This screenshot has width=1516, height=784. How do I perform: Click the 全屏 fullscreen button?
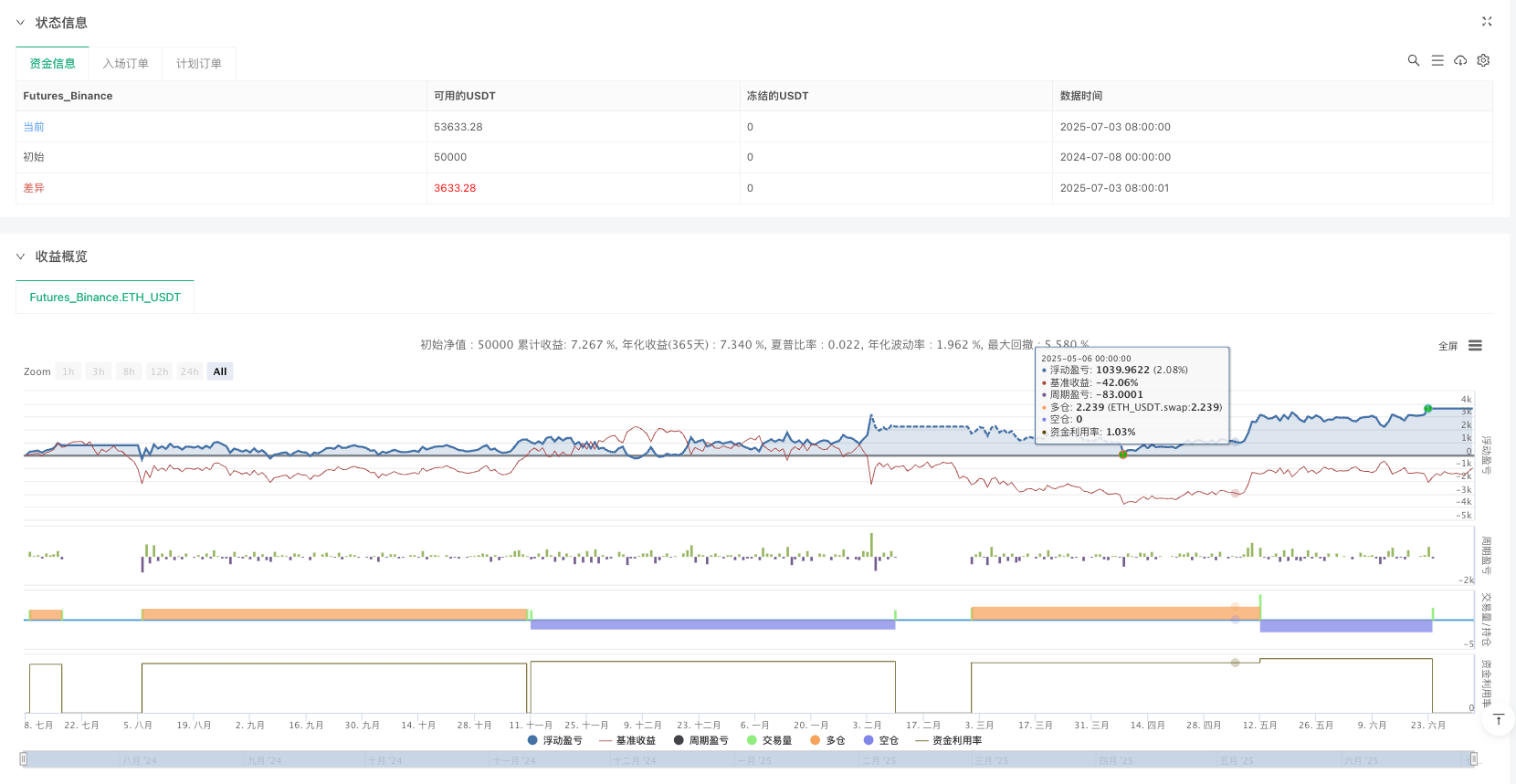coord(1448,346)
